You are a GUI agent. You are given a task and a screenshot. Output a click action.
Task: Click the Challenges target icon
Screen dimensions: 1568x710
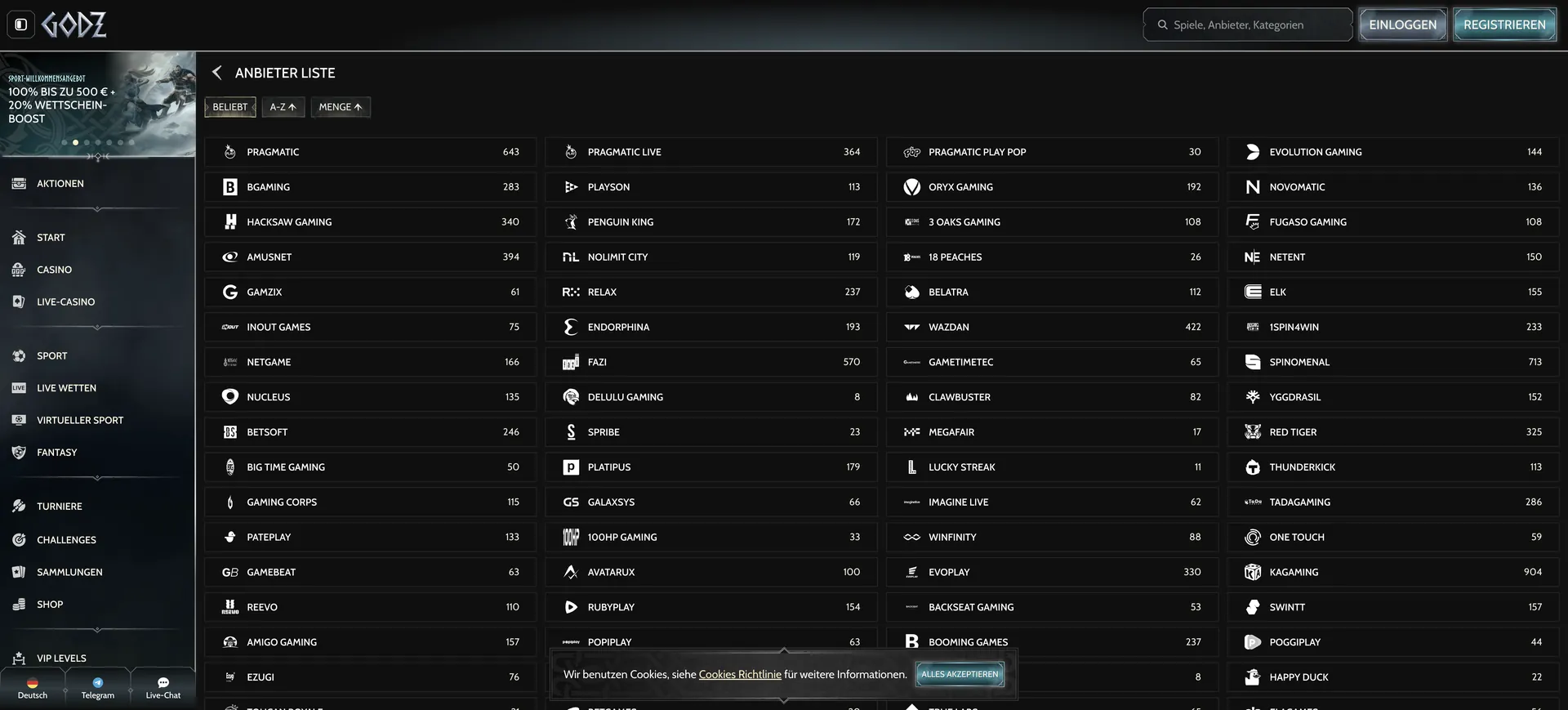tap(19, 540)
